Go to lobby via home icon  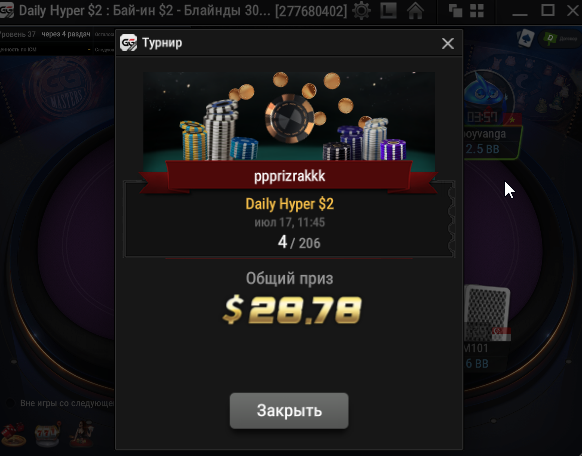[x=415, y=10]
